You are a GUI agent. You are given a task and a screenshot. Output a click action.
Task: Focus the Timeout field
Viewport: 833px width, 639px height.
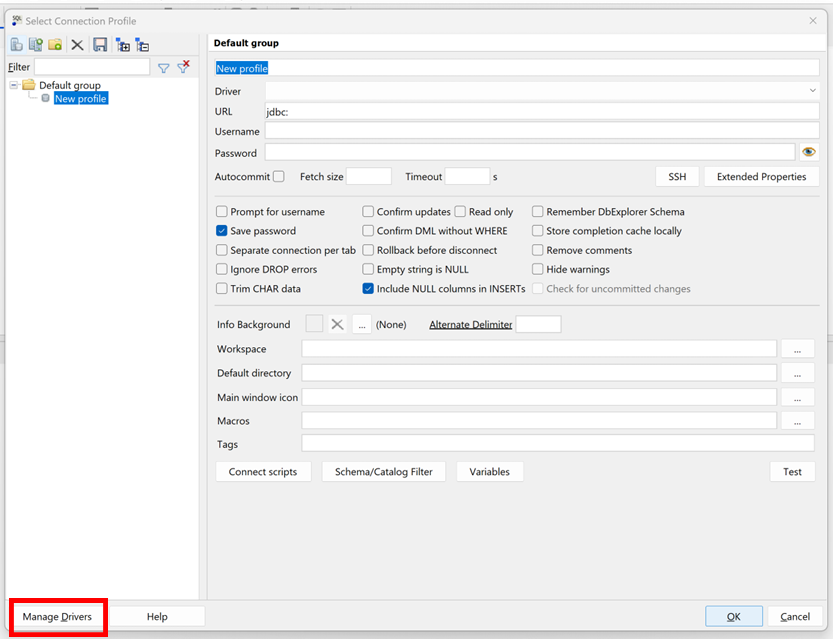[467, 176]
